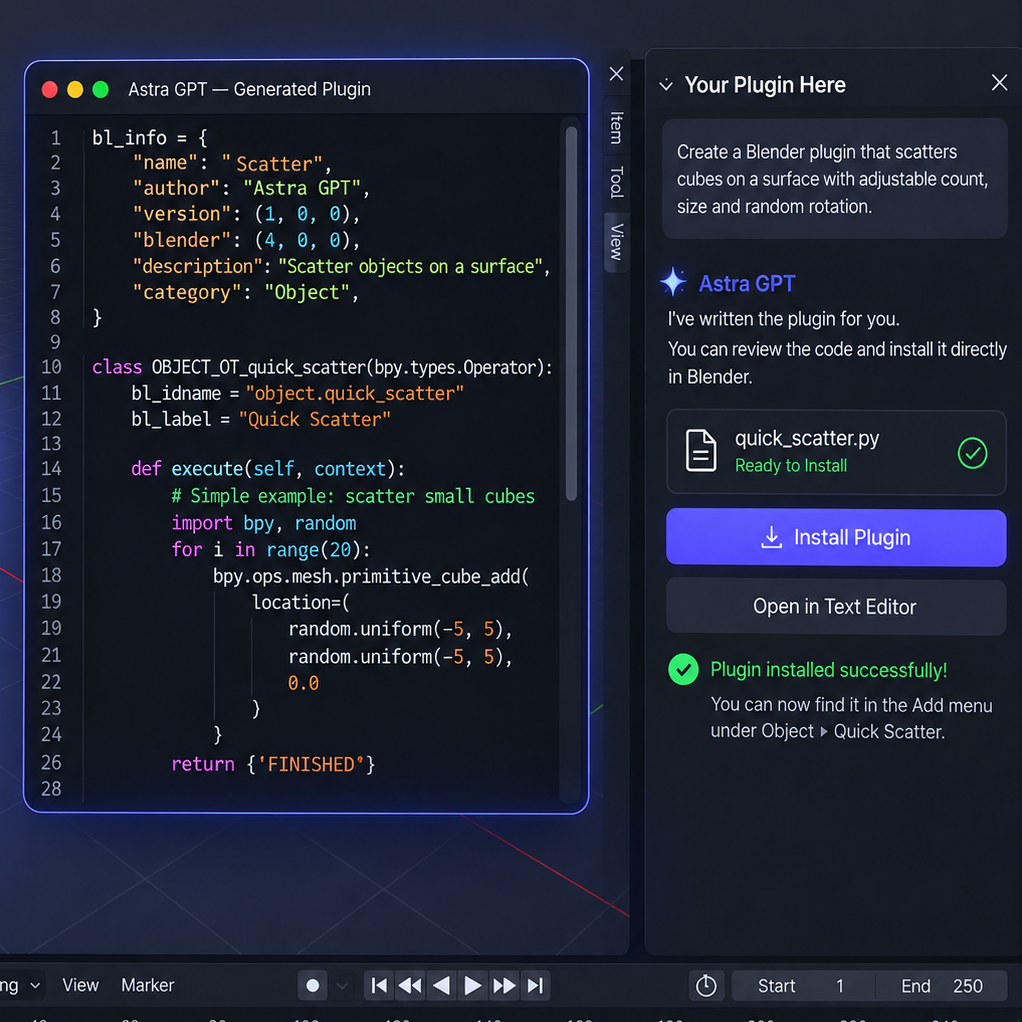
Task: Click the Install Plugin button
Action: click(x=836, y=538)
